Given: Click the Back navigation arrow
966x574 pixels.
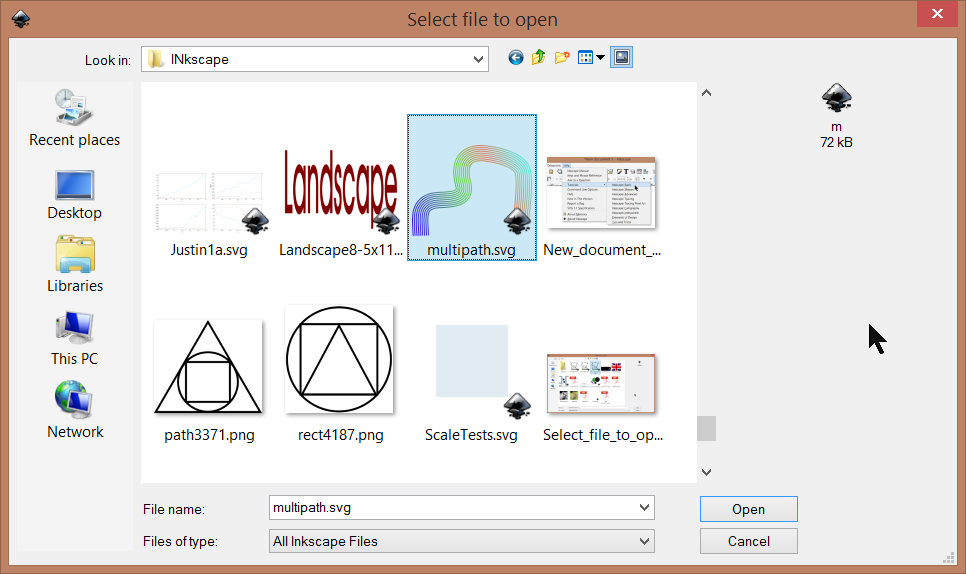Looking at the screenshot, I should click(x=516, y=58).
